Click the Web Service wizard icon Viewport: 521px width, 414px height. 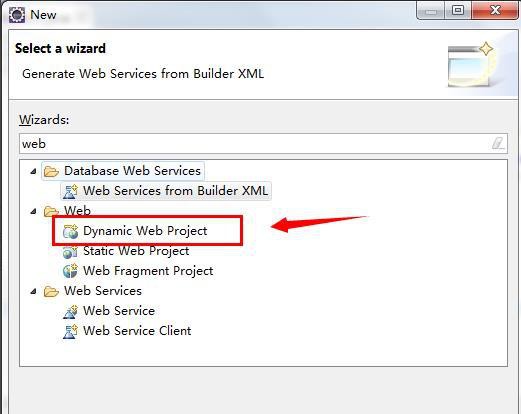tap(70, 311)
